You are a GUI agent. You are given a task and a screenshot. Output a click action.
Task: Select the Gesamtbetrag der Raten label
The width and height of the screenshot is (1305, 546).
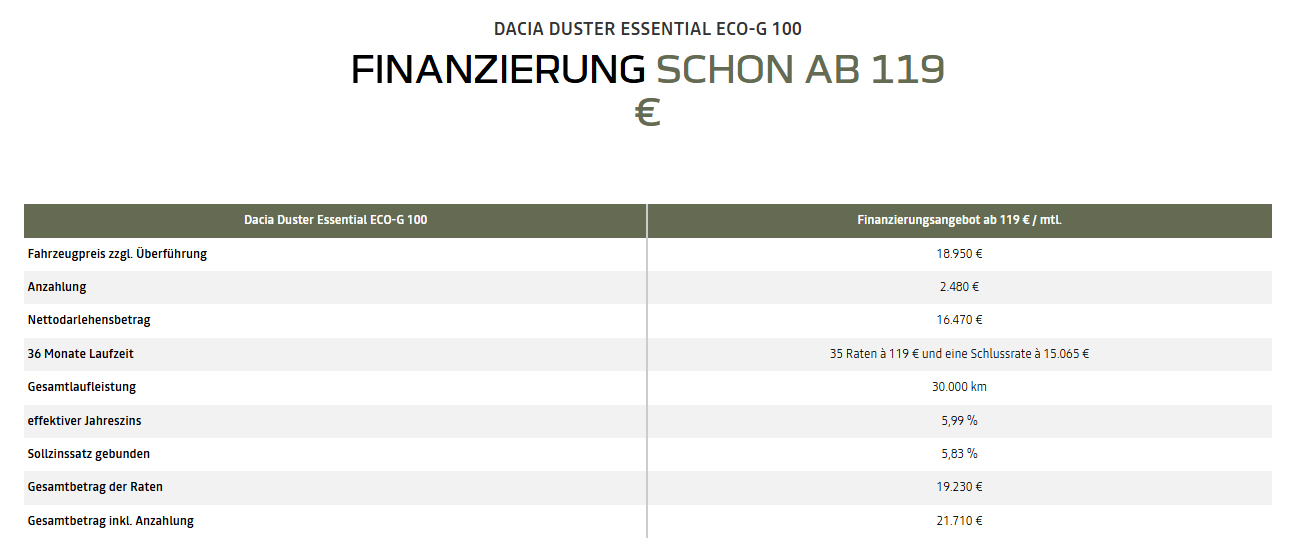(95, 487)
